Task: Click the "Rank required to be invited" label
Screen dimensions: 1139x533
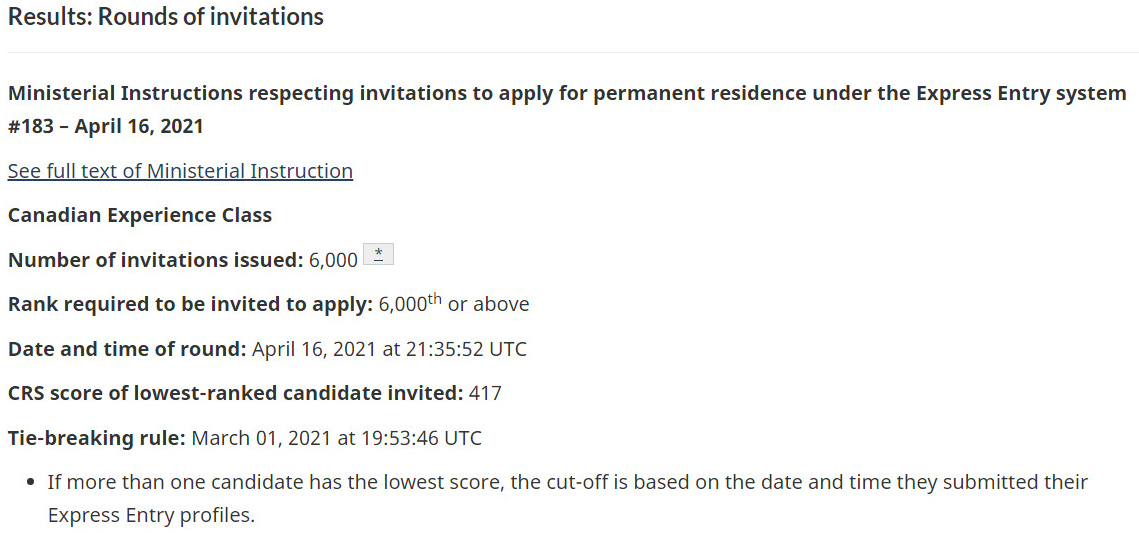Action: coord(190,304)
